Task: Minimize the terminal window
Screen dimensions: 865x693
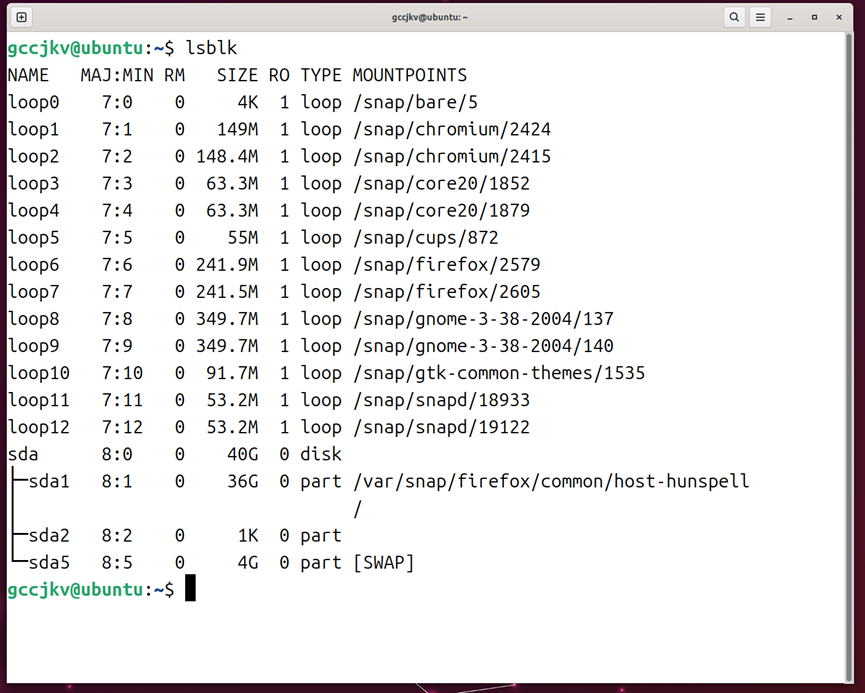Action: pos(790,17)
